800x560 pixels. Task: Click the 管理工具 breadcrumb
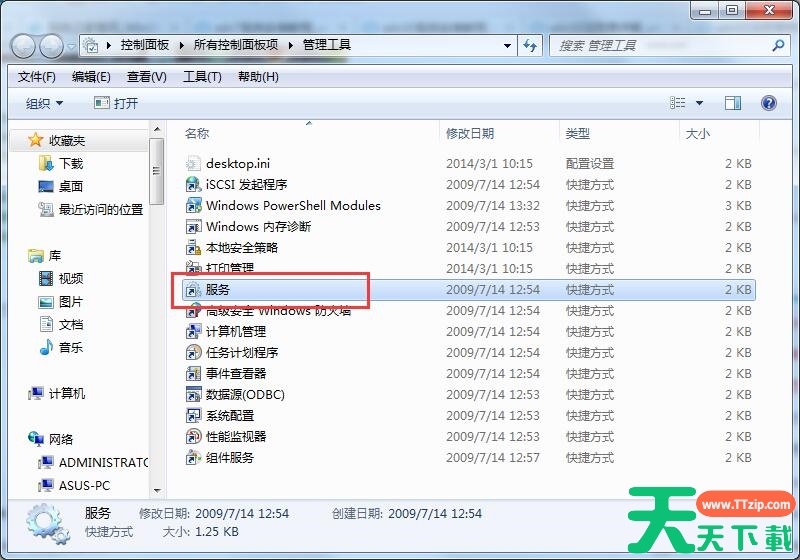pos(327,45)
